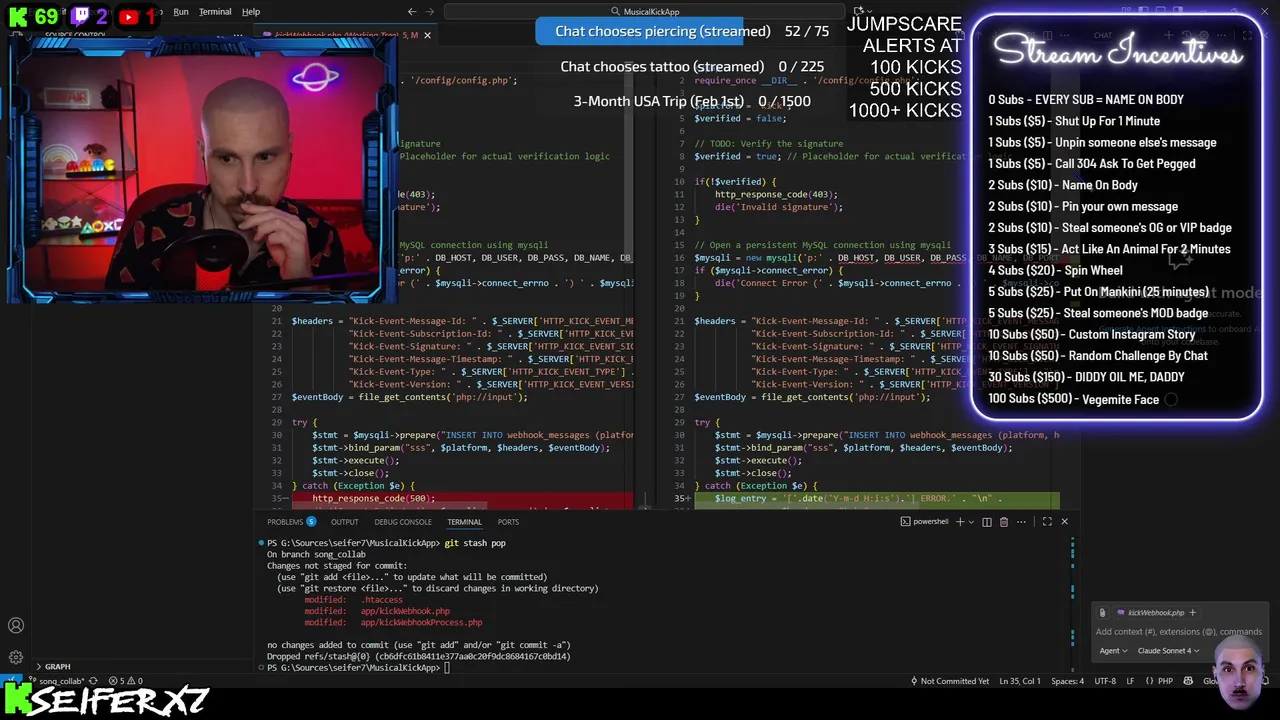Switch to the Ports panel tab
This screenshot has height=720, width=1280.
click(x=508, y=522)
